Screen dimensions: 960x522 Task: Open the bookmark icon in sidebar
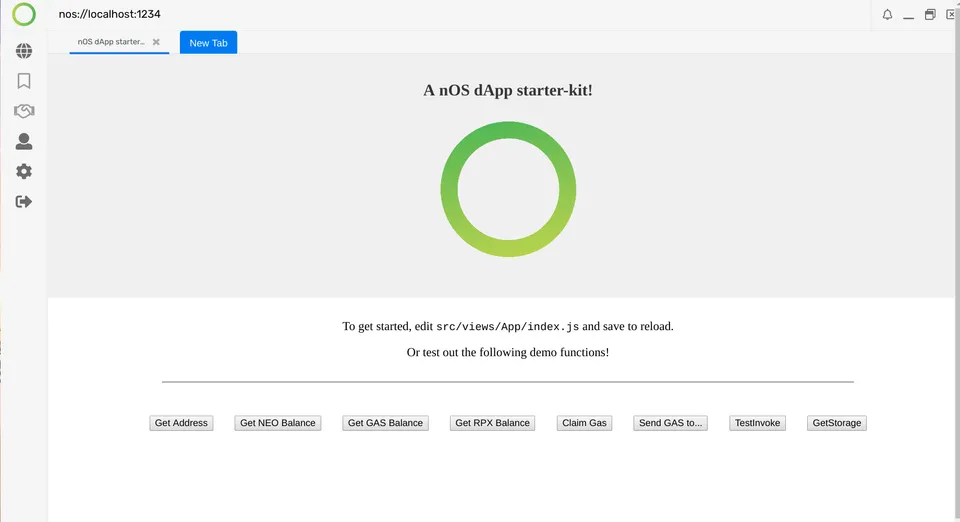(x=24, y=81)
